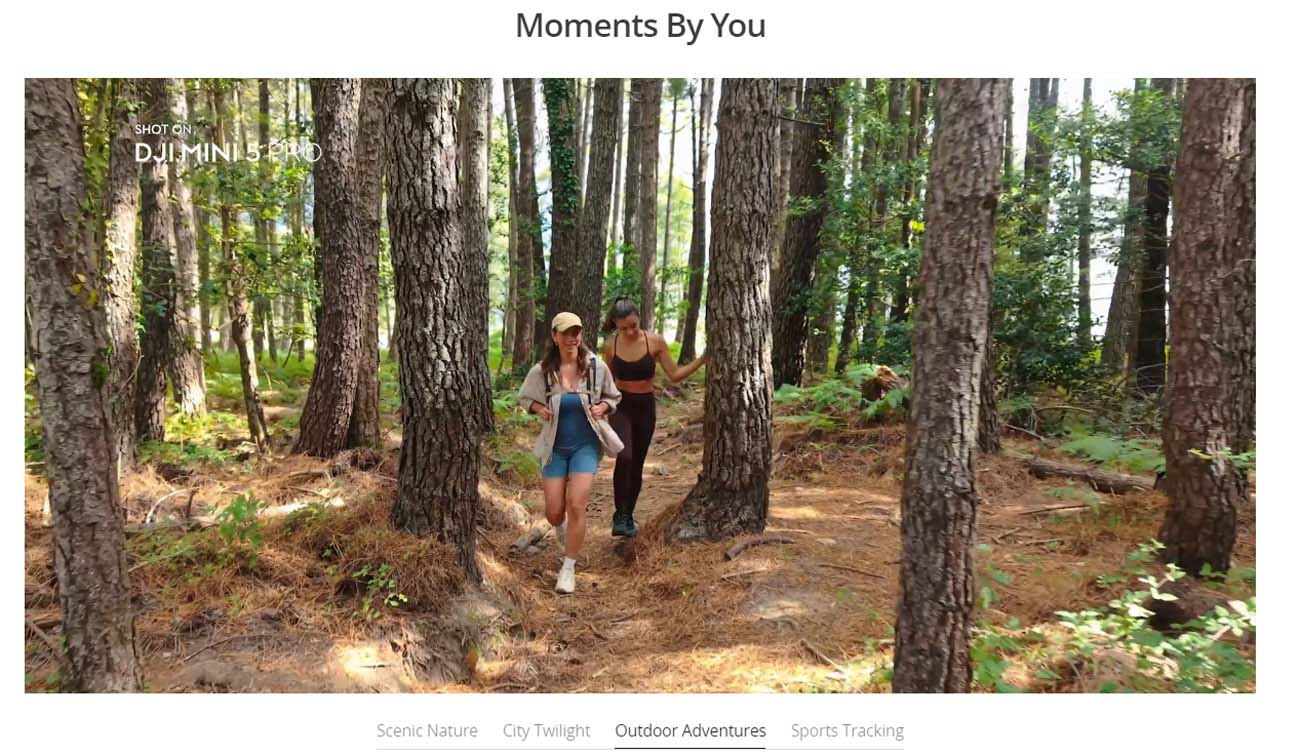Show the Sports Tracking footage tab
This screenshot has width=1300, height=755.
[x=847, y=730]
